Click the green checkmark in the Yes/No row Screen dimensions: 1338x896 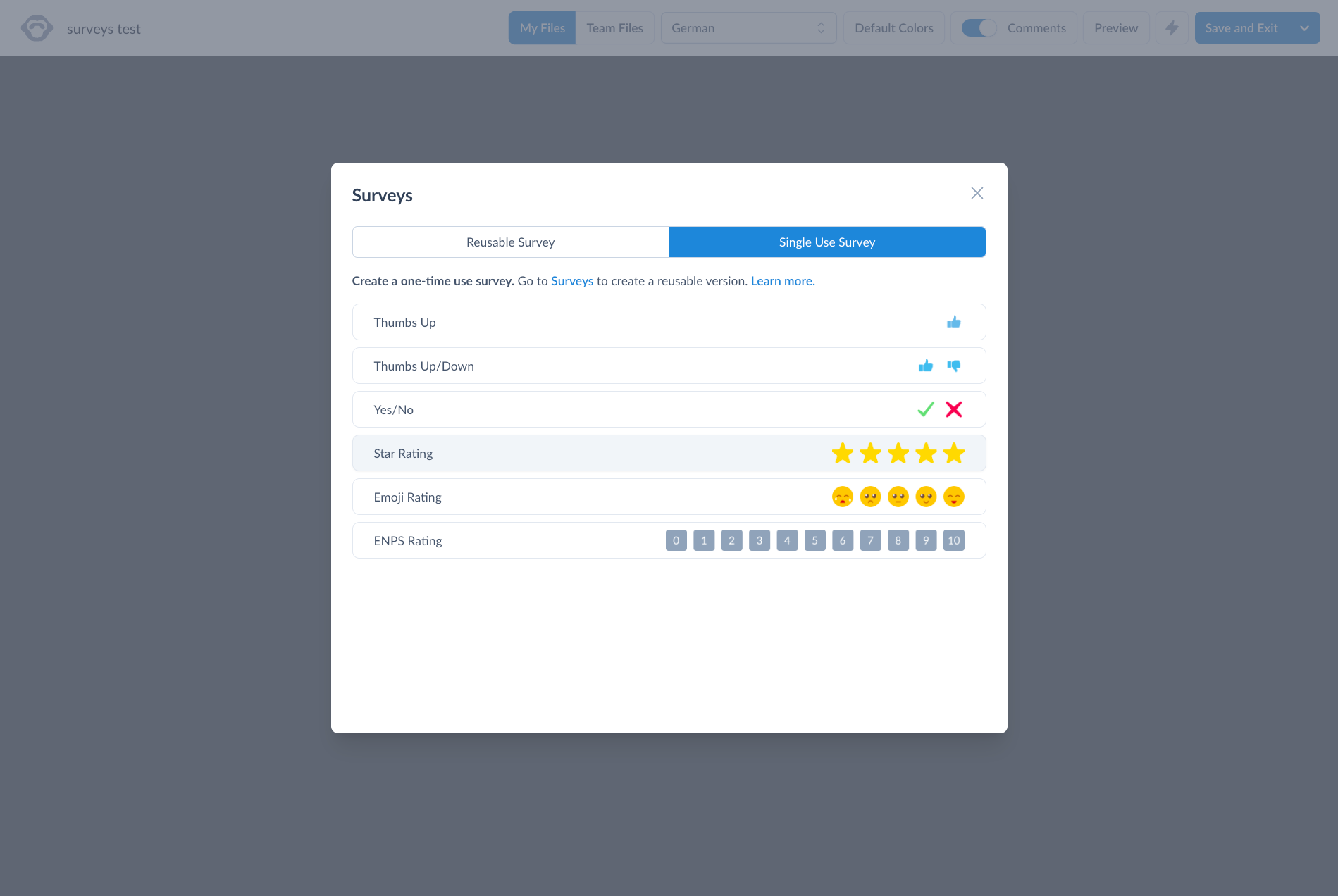tap(925, 409)
